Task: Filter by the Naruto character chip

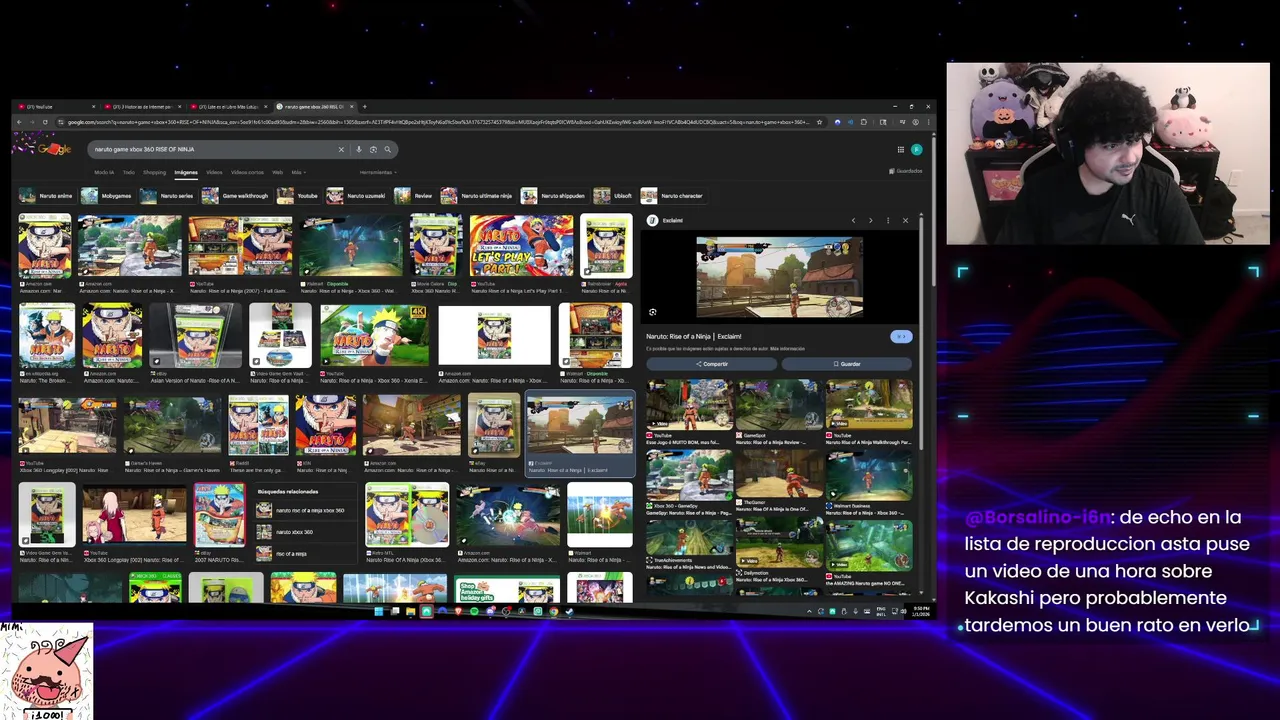Action: click(672, 196)
